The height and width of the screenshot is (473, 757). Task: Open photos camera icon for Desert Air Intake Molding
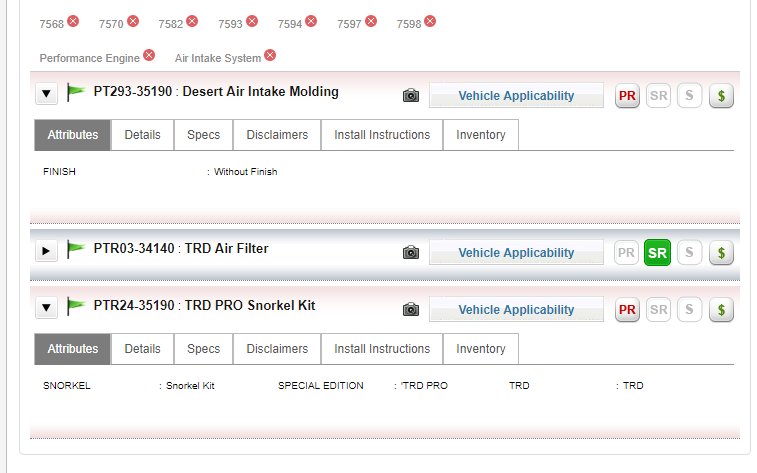pyautogui.click(x=411, y=96)
